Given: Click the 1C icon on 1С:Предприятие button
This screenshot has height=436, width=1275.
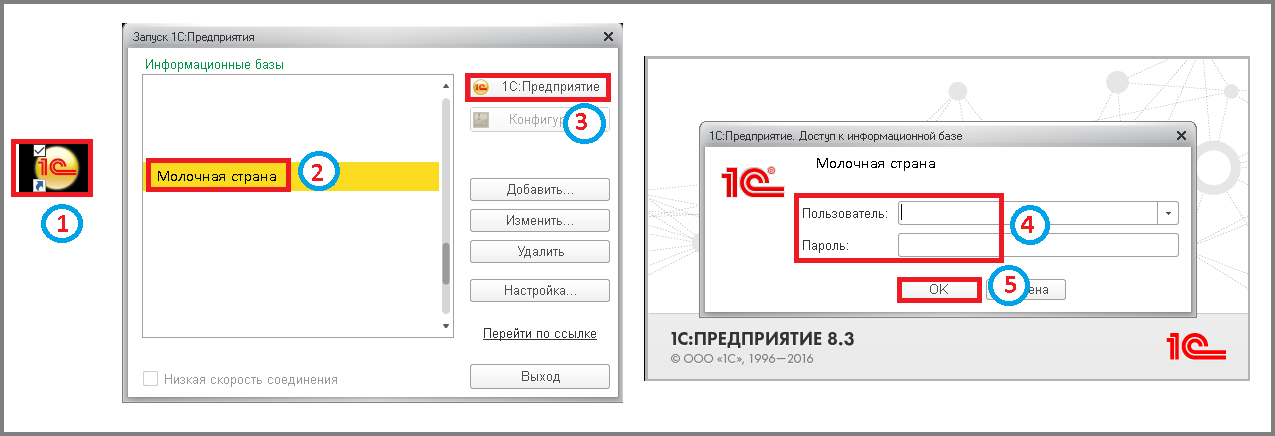Looking at the screenshot, I should click(x=481, y=88).
